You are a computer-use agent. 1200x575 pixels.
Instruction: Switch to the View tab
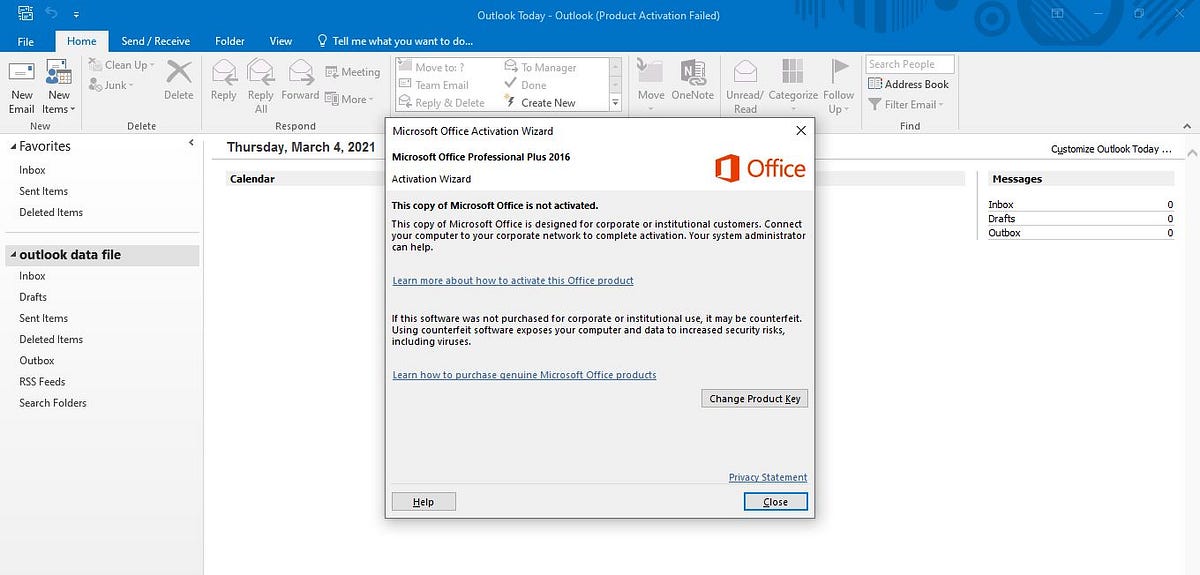point(281,41)
